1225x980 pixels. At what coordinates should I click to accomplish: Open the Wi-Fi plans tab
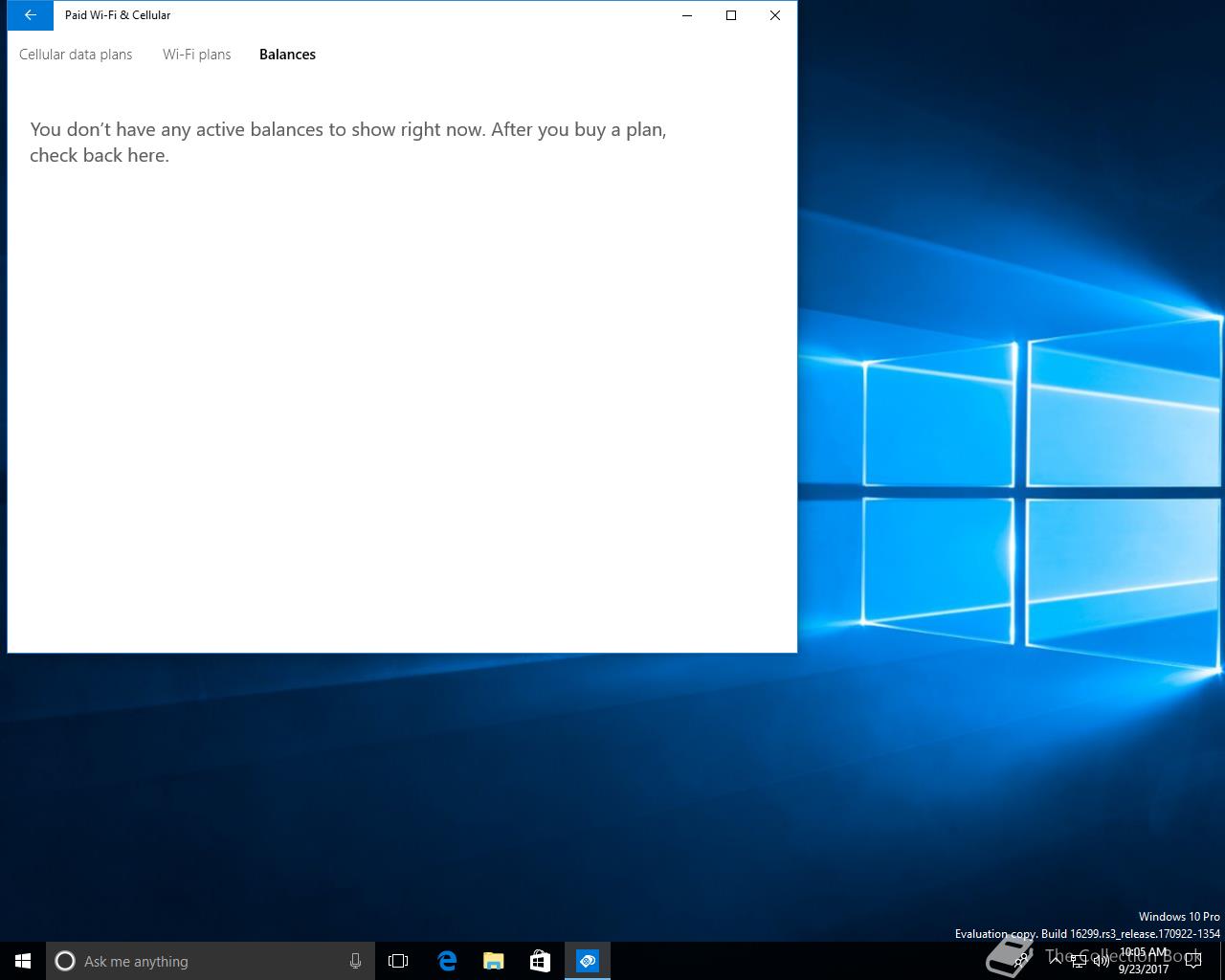[x=197, y=55]
